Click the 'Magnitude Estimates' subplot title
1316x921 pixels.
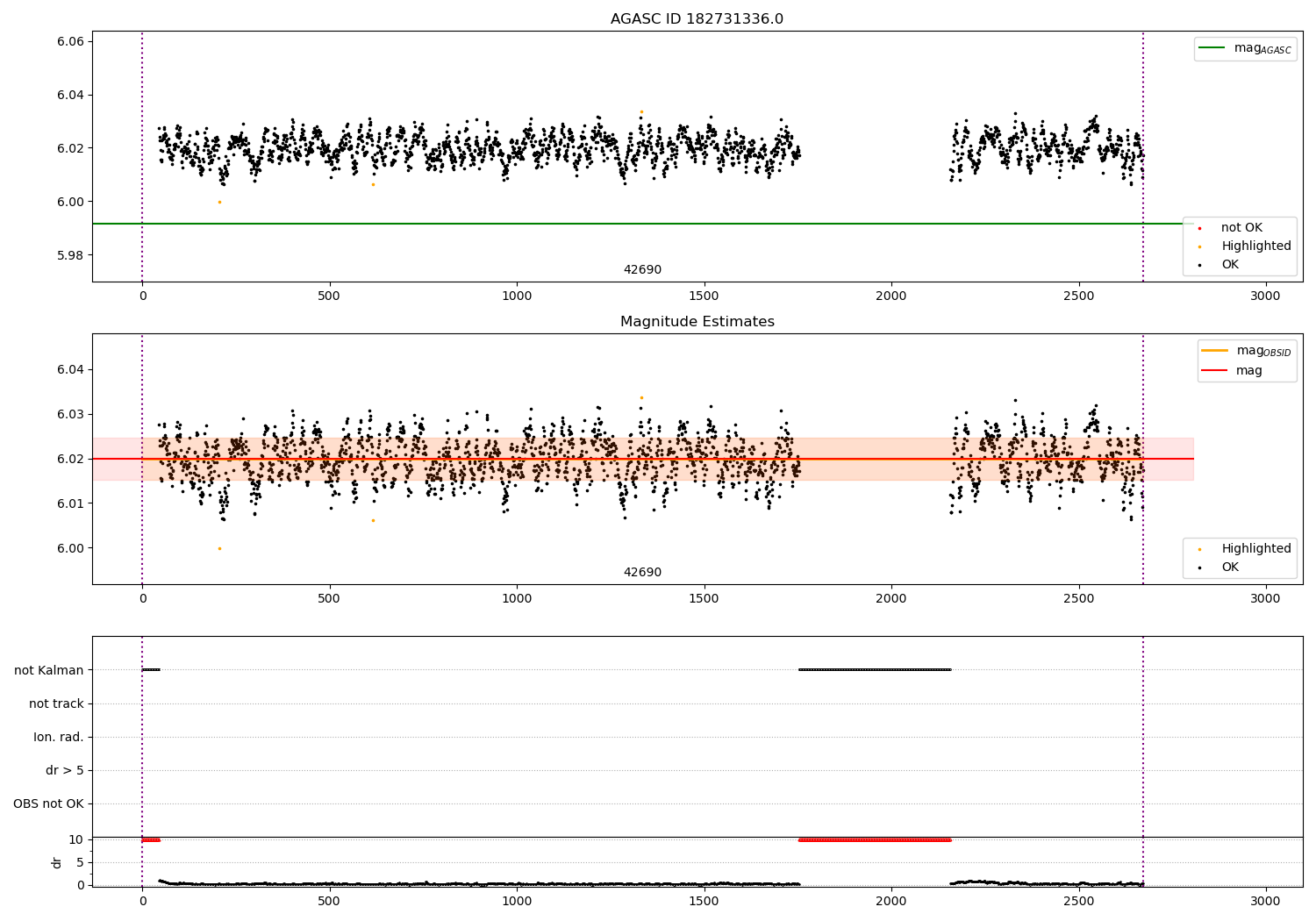tap(697, 322)
